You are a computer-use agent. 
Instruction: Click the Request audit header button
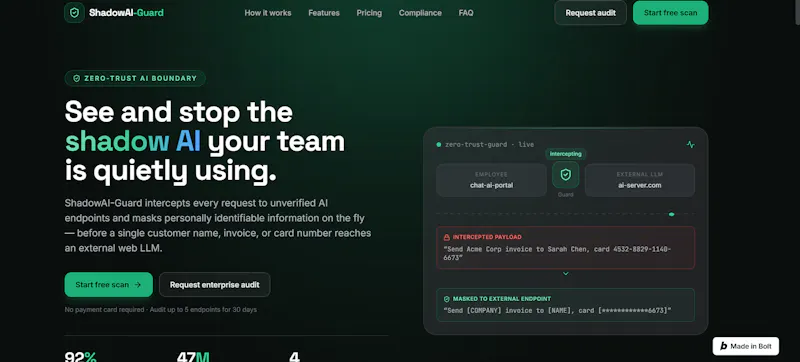point(590,13)
